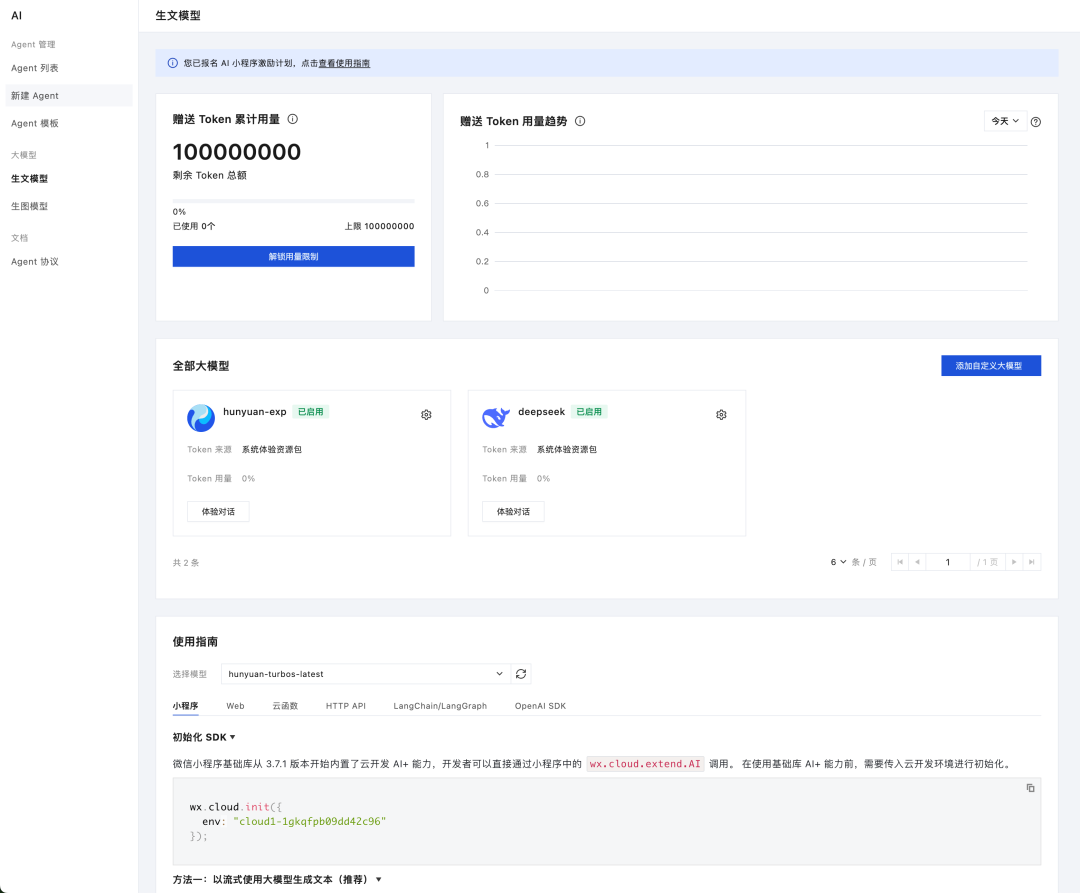Click the 全部大模型 section heading
Viewport: 1080px width, 893px height.
point(201,366)
